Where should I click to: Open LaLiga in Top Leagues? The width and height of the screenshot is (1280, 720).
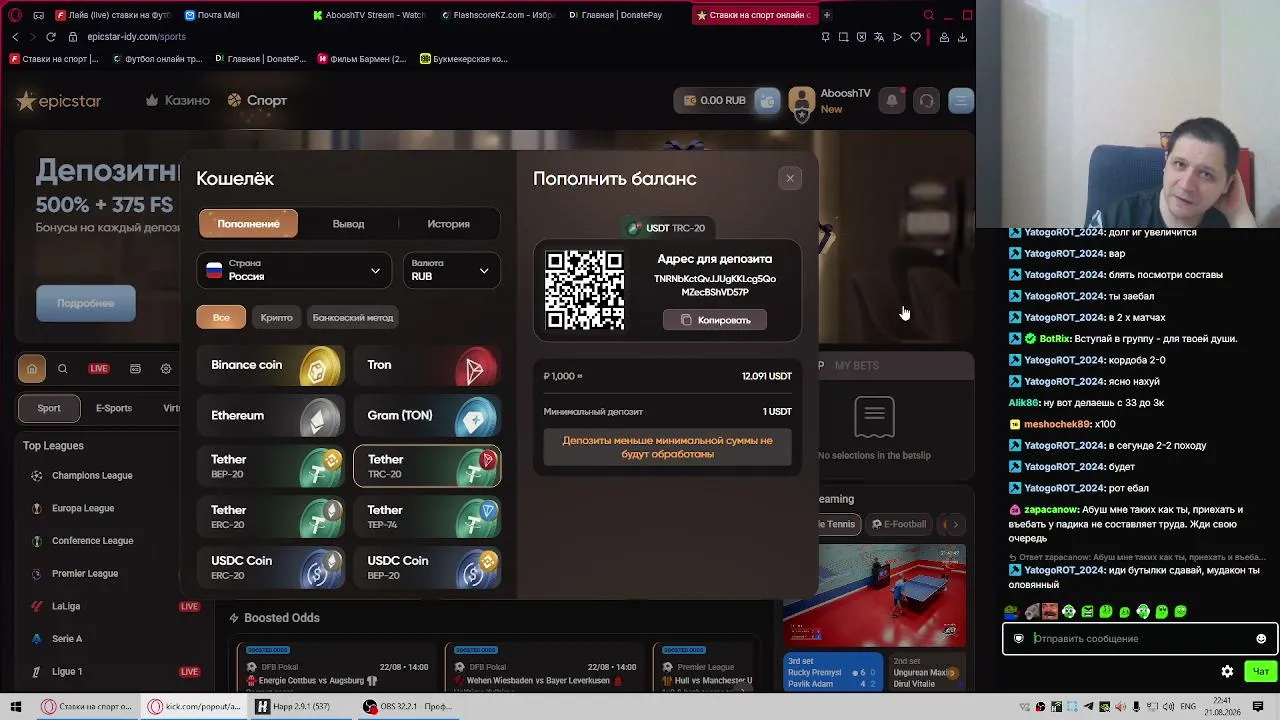coord(66,606)
